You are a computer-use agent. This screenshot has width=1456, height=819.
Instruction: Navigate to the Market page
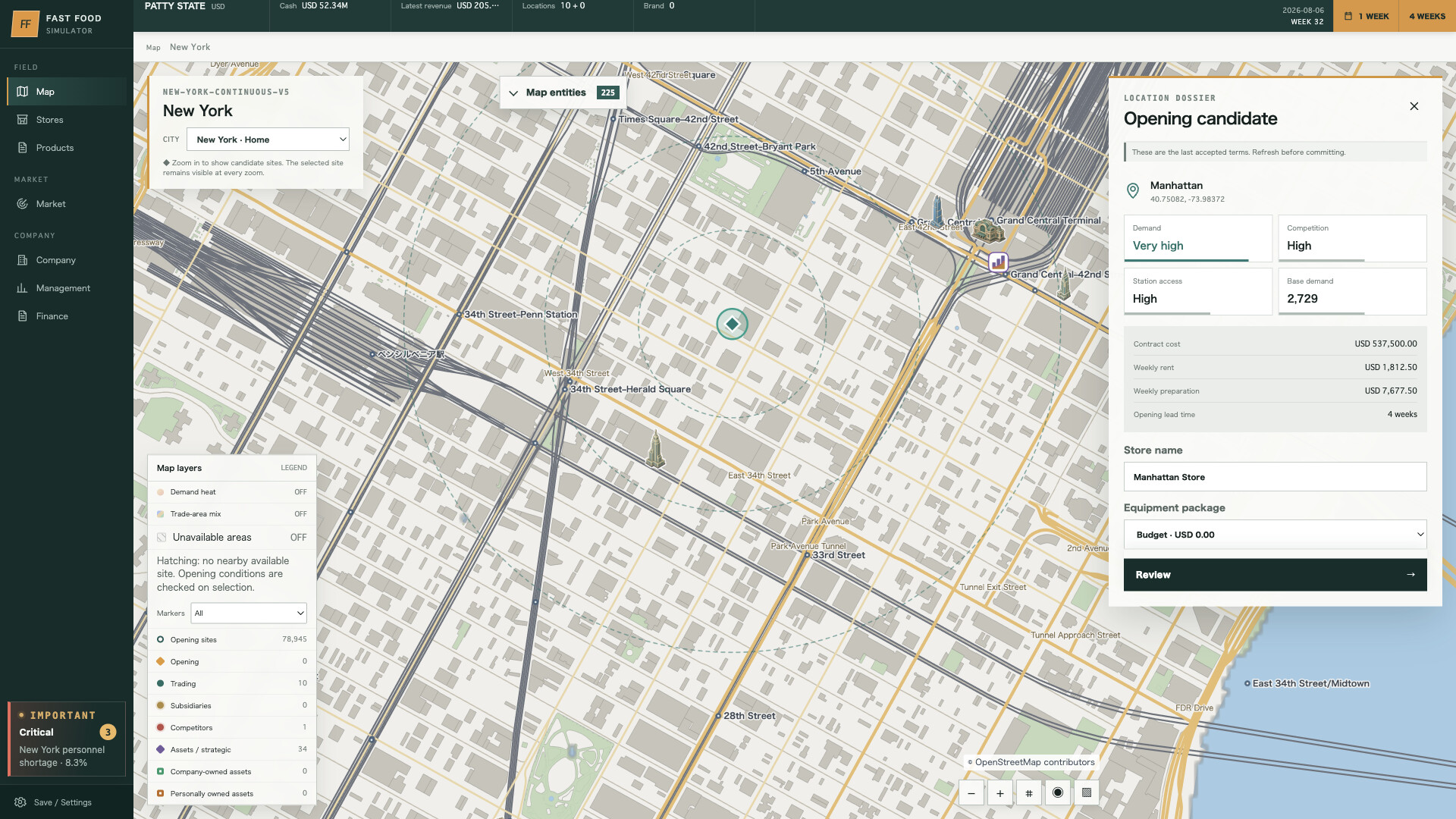coord(67,204)
